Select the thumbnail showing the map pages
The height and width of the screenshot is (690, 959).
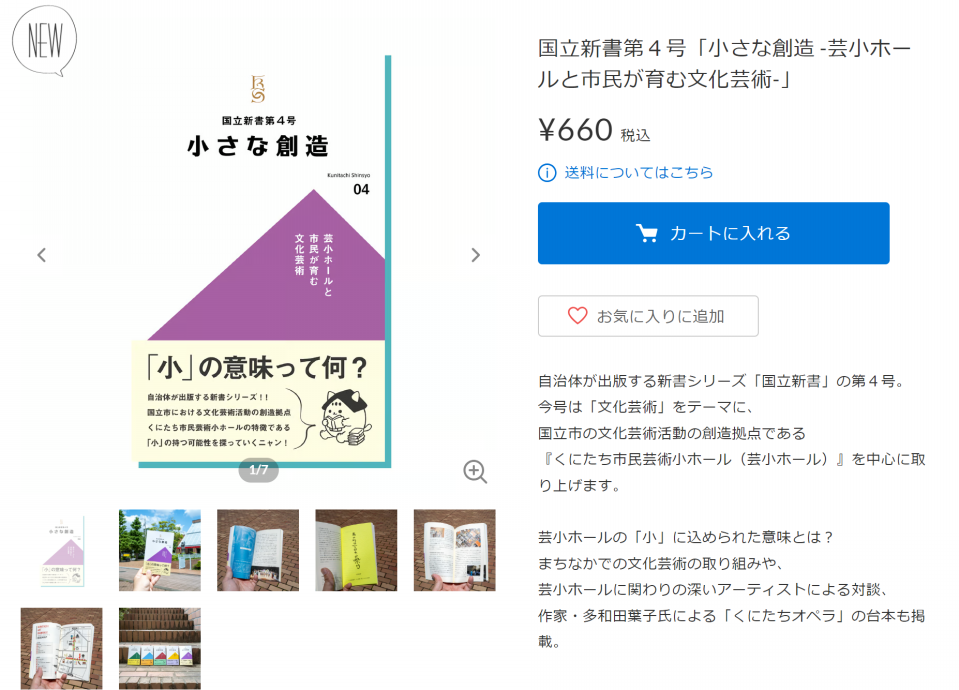click(x=62, y=648)
